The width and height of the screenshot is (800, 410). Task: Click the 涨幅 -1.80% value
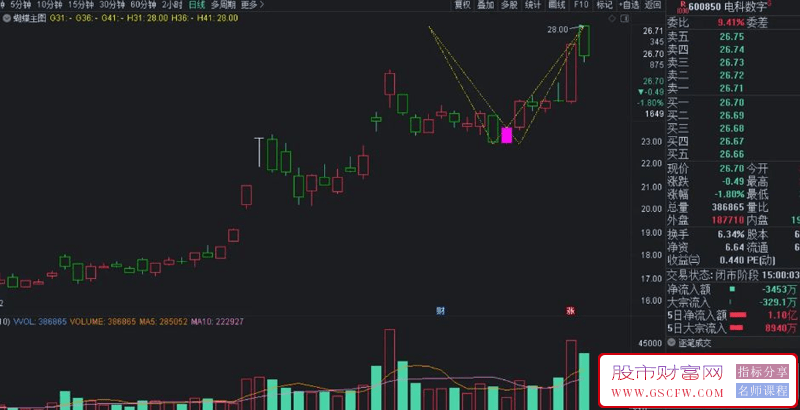click(729, 194)
